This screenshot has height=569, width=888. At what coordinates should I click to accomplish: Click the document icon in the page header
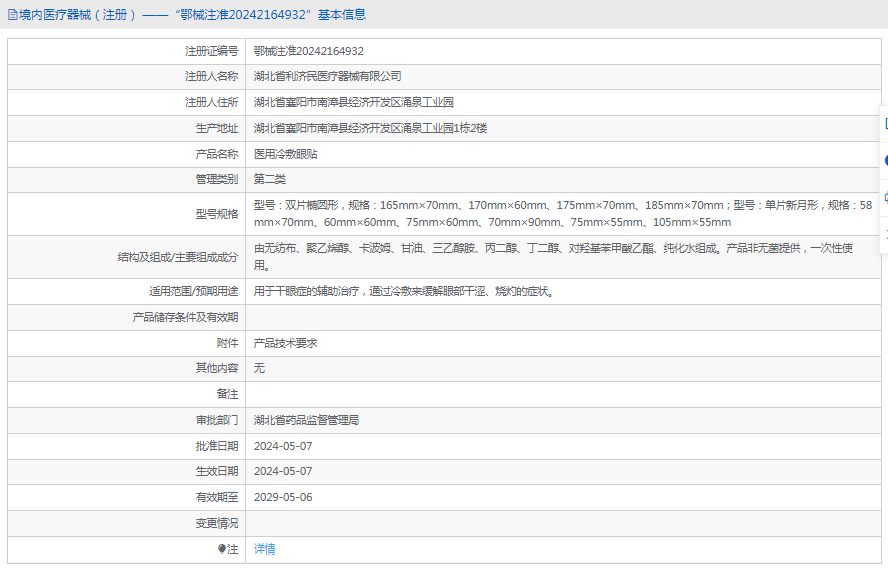click(13, 15)
